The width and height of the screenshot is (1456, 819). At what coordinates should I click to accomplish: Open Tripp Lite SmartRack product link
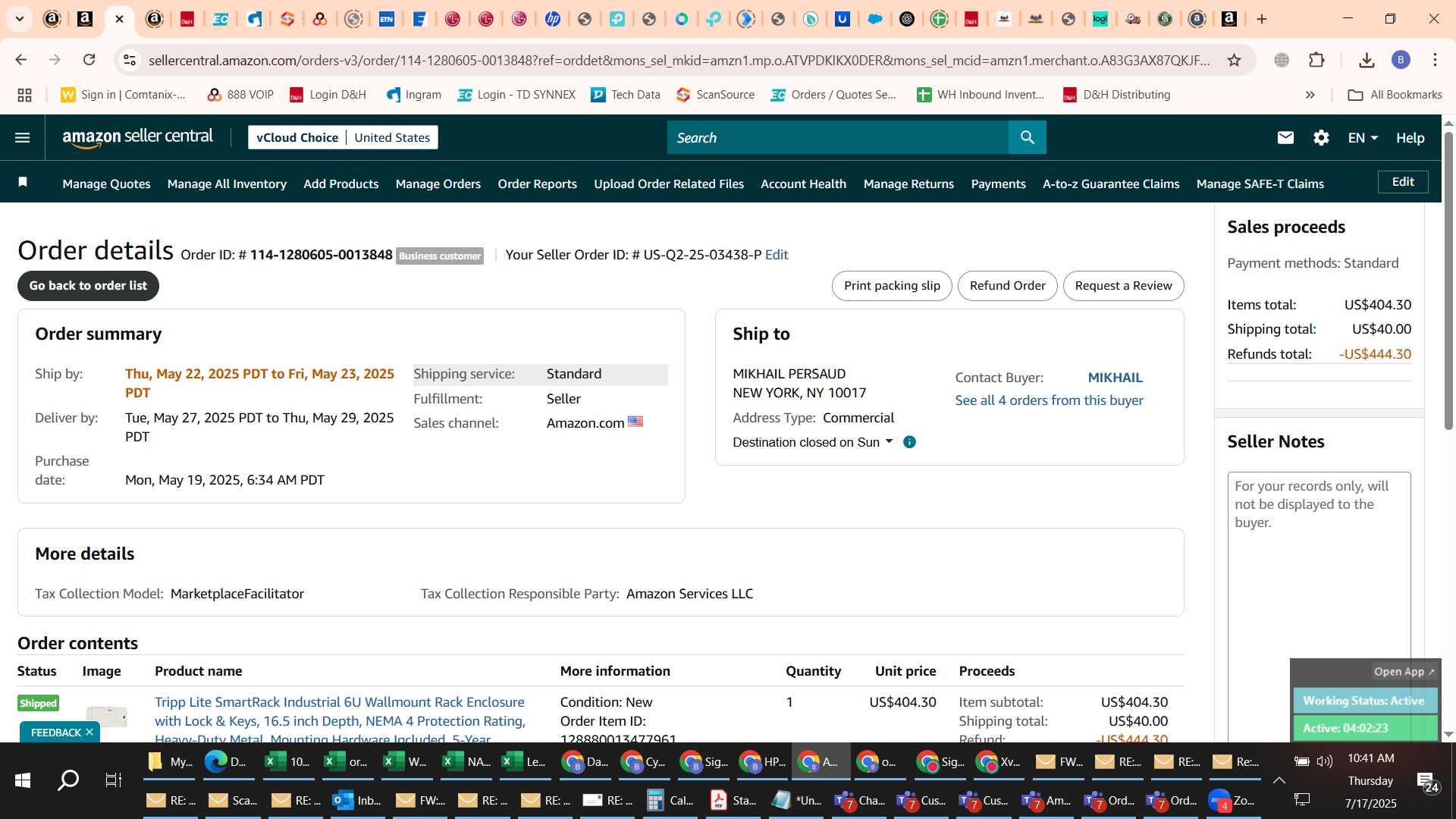pos(340,720)
